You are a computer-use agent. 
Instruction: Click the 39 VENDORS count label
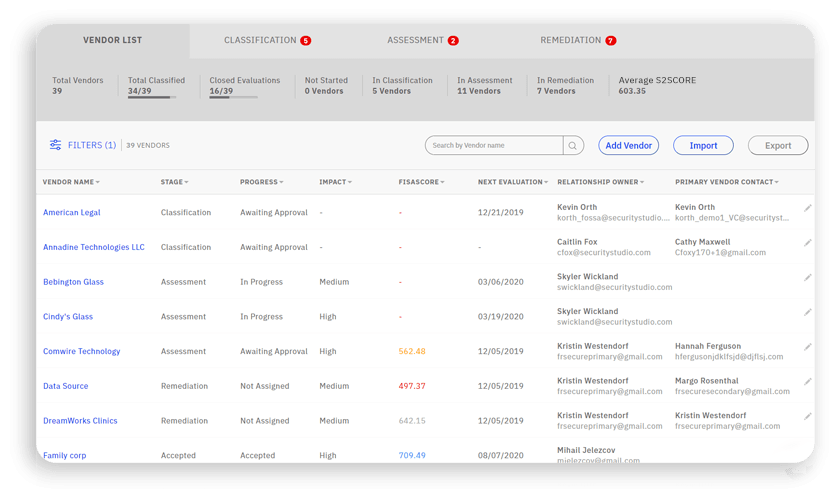tap(148, 145)
